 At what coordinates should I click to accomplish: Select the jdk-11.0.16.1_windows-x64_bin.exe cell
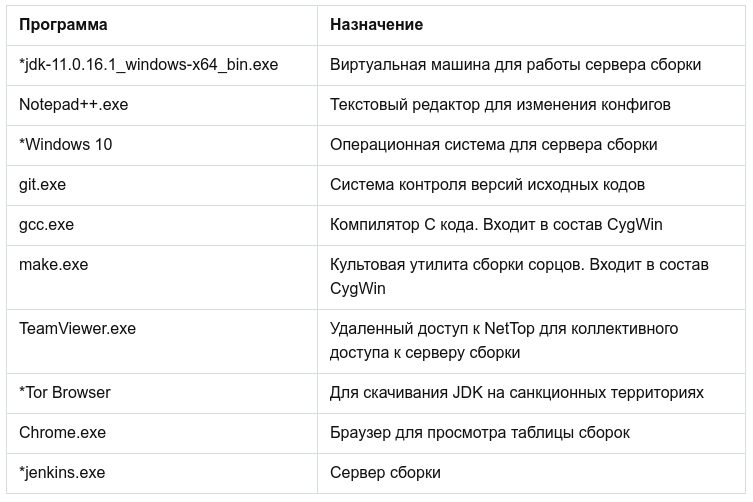[162, 65]
